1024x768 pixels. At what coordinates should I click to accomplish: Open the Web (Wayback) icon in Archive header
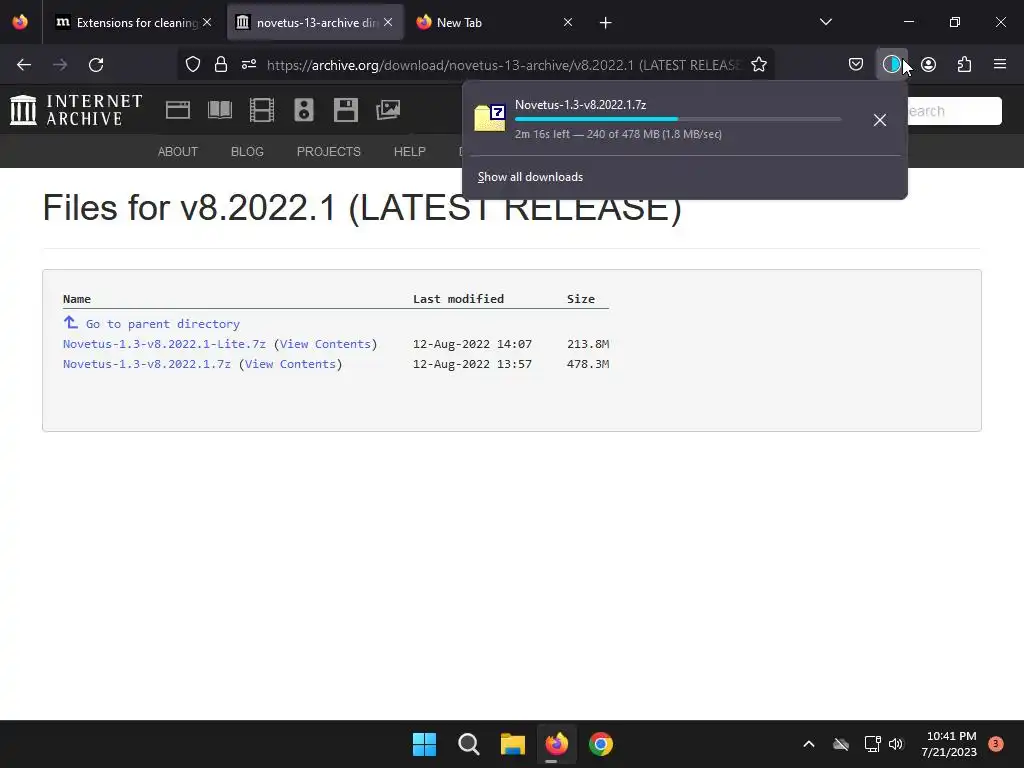(x=178, y=110)
